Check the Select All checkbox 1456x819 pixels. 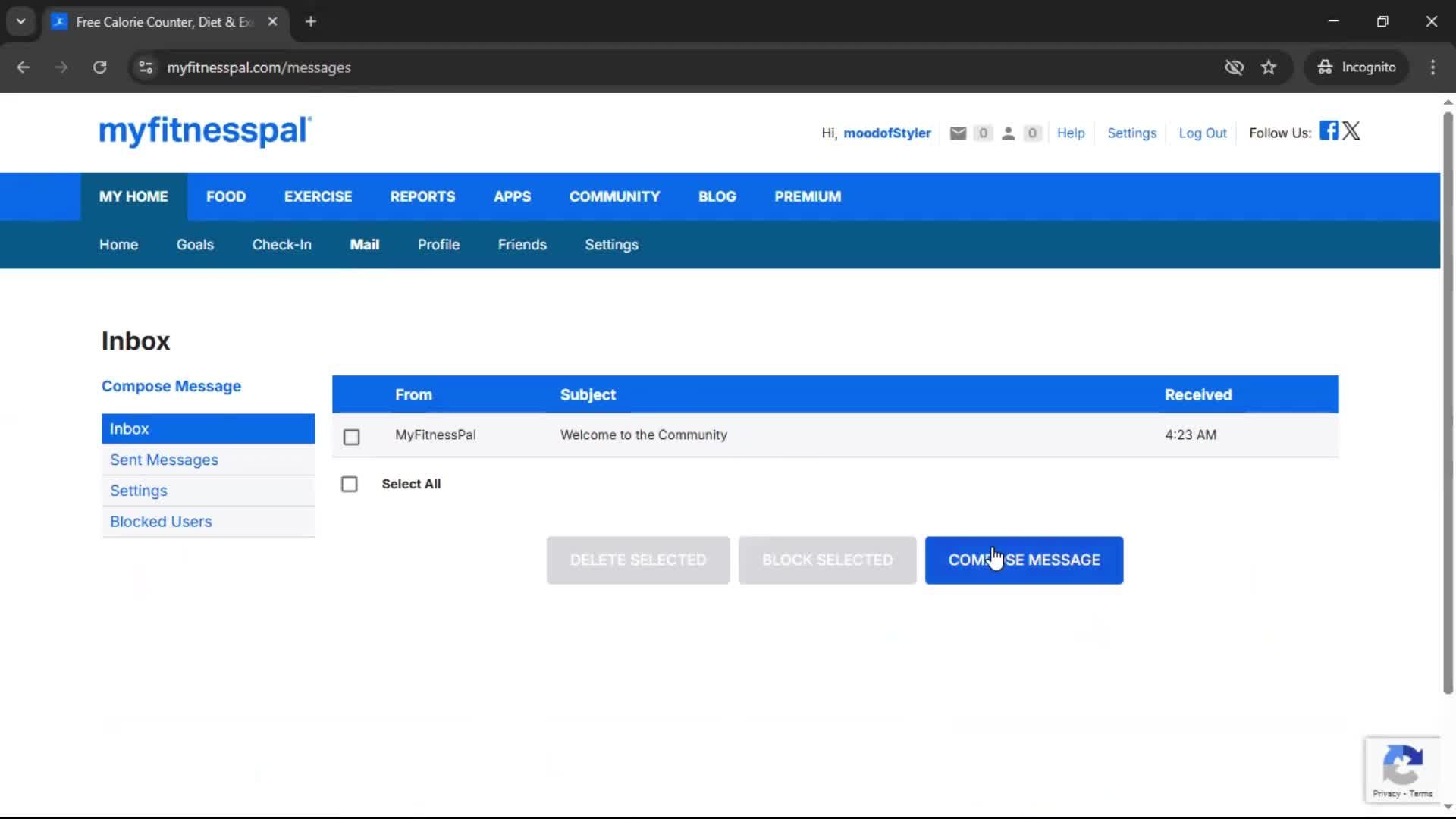pyautogui.click(x=349, y=484)
